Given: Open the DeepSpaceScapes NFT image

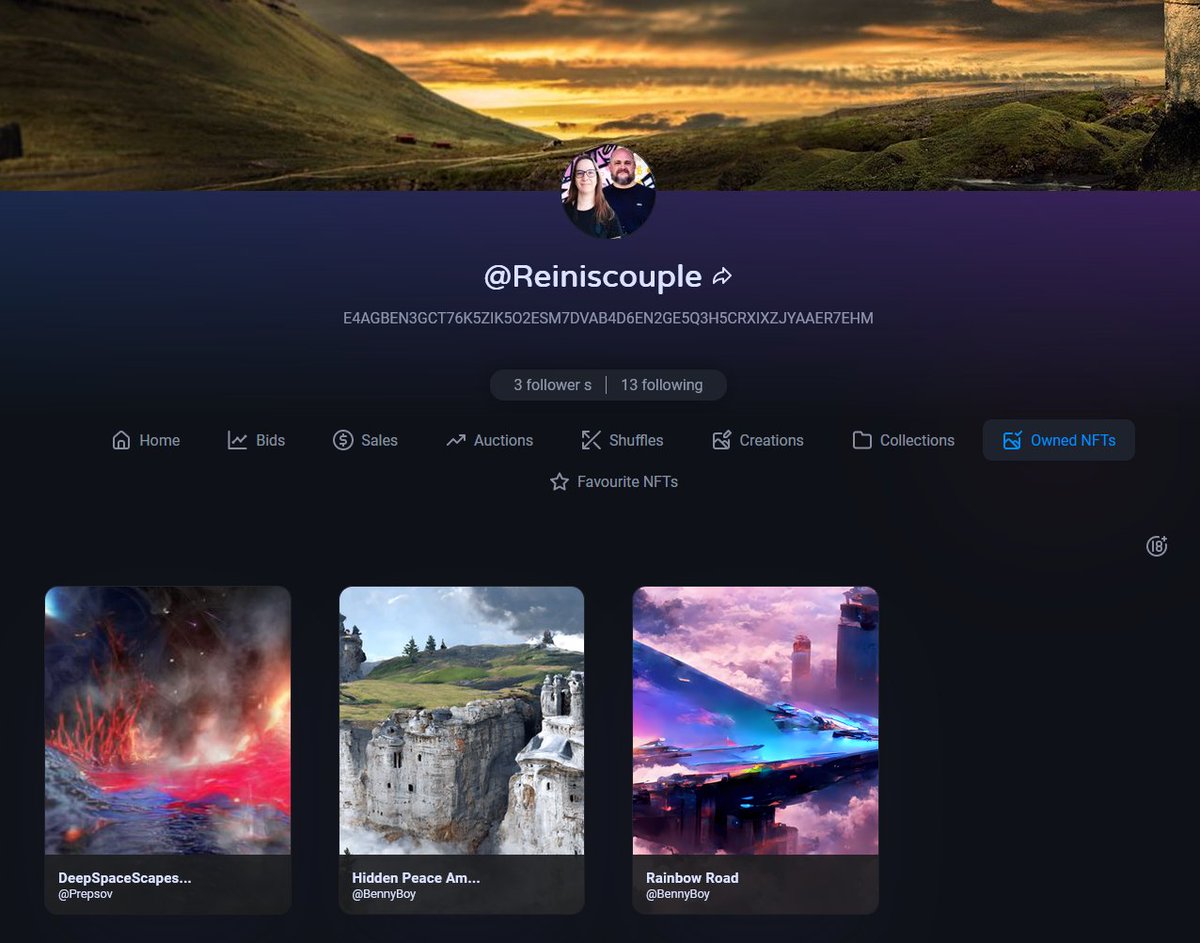Looking at the screenshot, I should tap(168, 721).
